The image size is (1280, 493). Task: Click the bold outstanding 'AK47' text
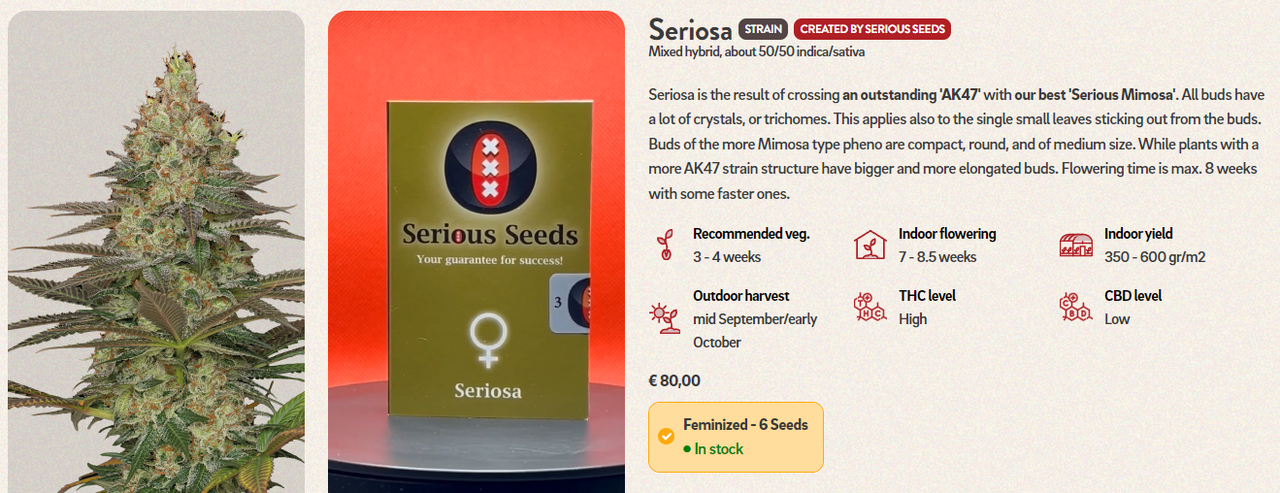[x=913, y=95]
